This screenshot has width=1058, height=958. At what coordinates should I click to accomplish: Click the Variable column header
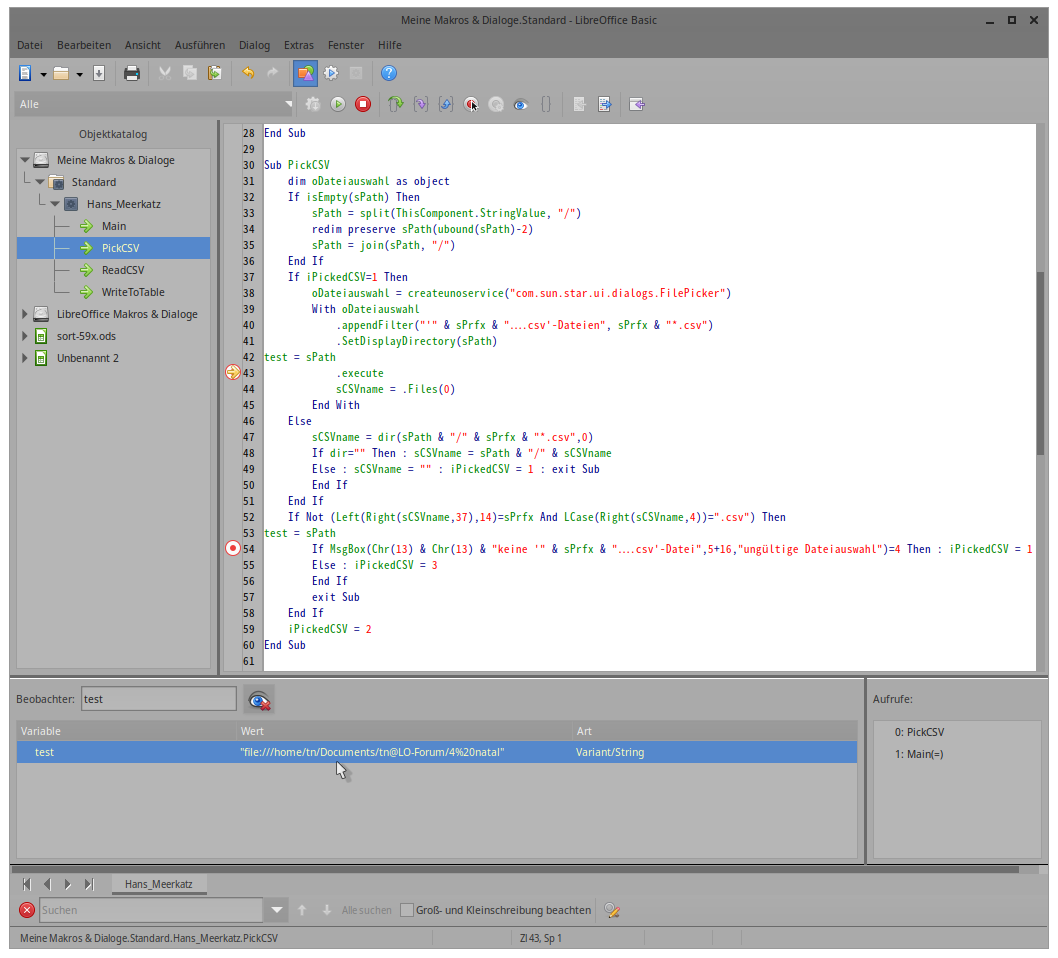[126, 731]
